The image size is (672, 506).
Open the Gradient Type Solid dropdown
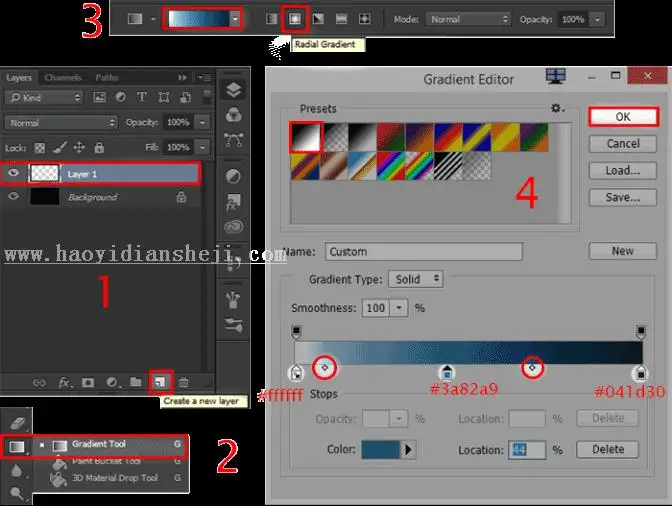point(416,279)
